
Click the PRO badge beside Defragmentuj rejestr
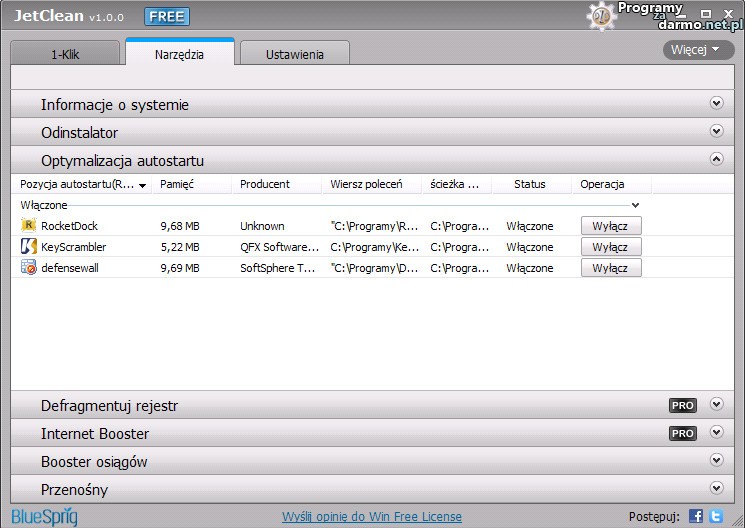click(682, 406)
